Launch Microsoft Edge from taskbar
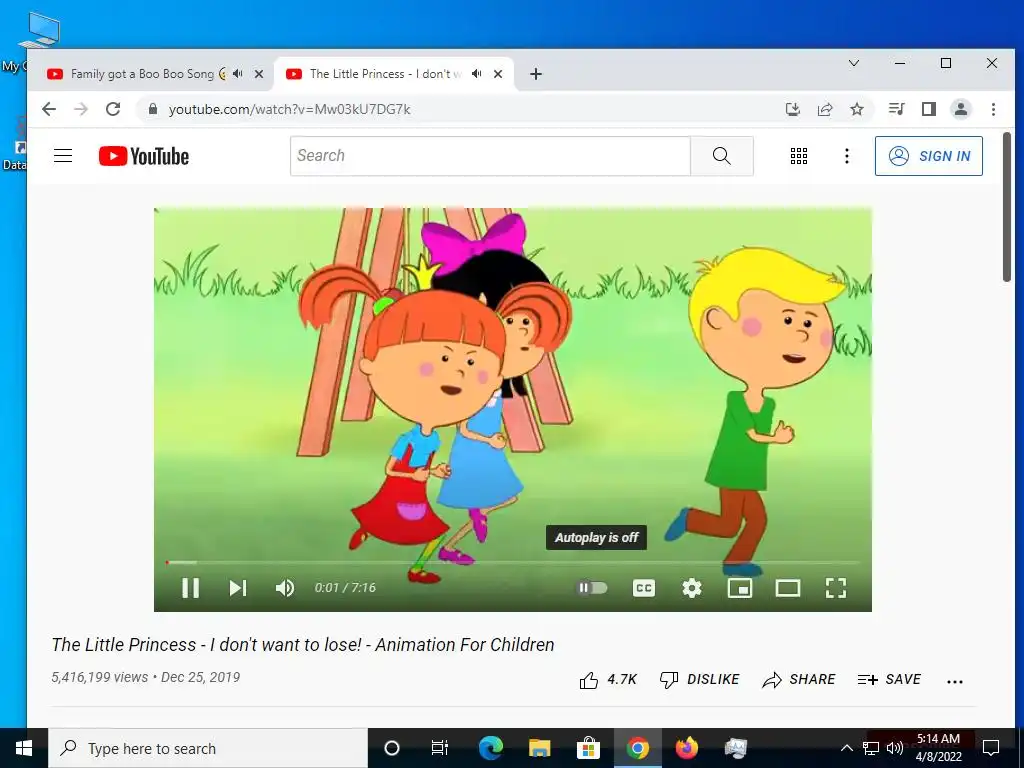Image resolution: width=1024 pixels, height=768 pixels. pyautogui.click(x=490, y=748)
